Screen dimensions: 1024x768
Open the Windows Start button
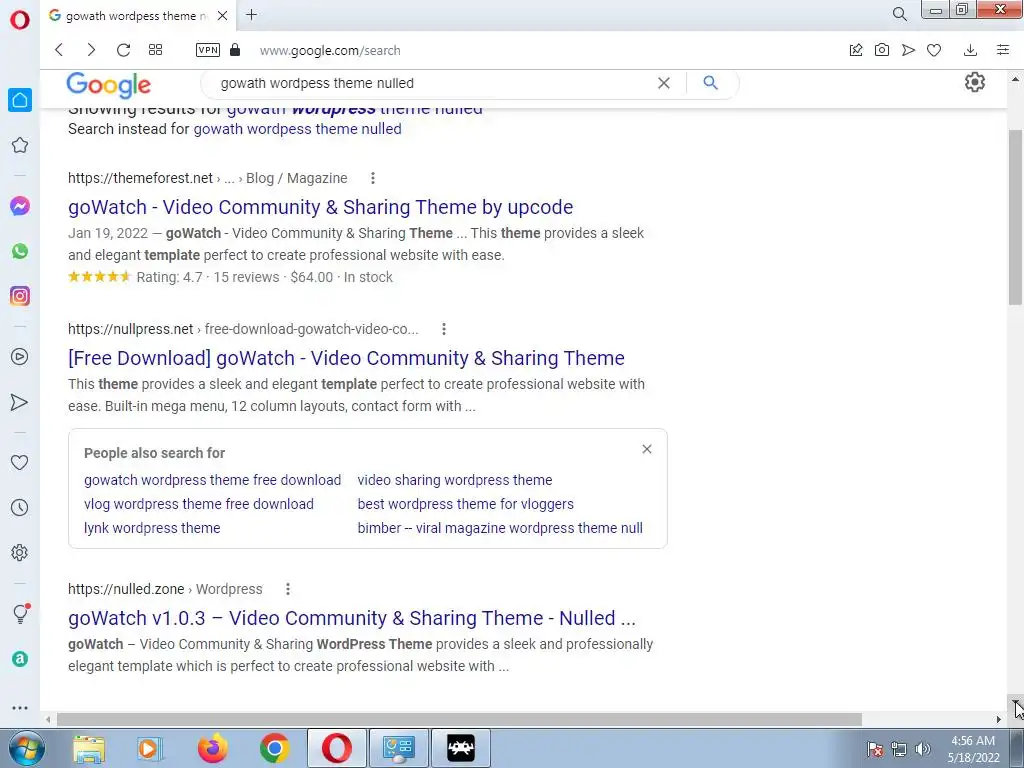pyautogui.click(x=27, y=748)
